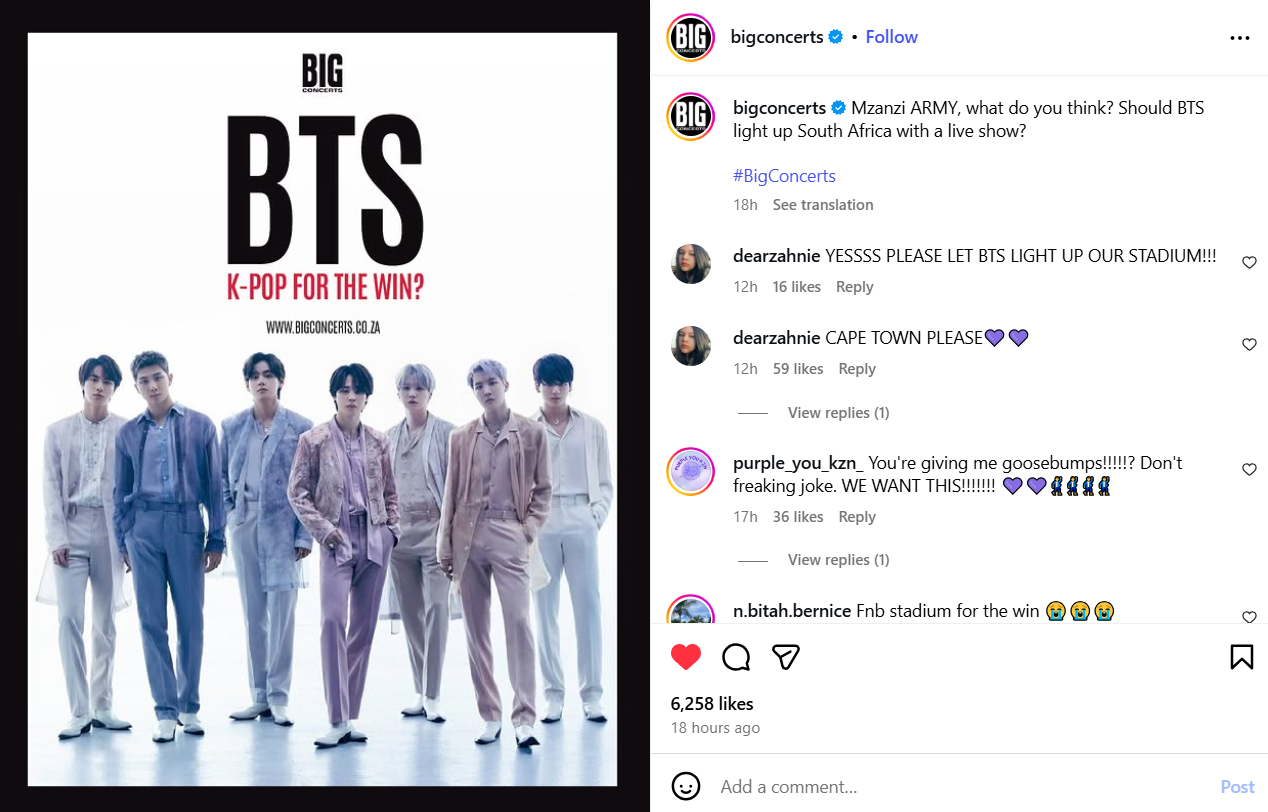Open the comment speech bubble icon

pos(737,657)
